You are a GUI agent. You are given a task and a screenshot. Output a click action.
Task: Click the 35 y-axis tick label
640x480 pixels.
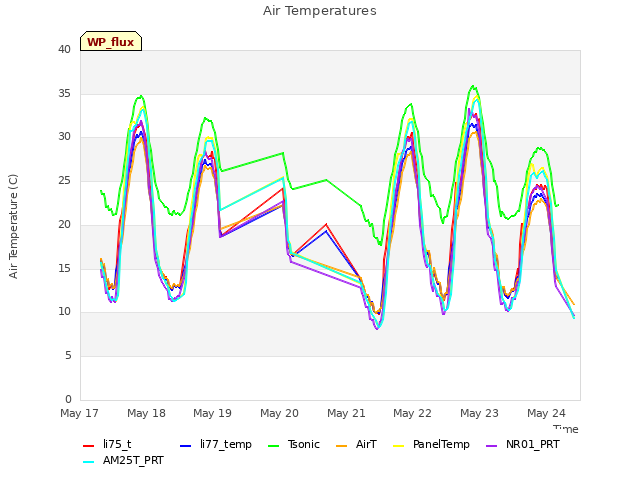(64, 93)
